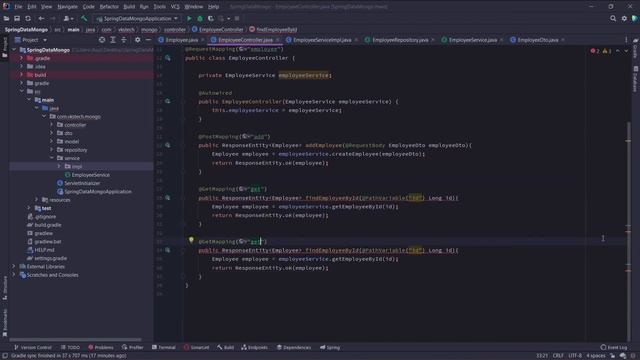The height and width of the screenshot is (360, 640).
Task: Open the VCS menu
Action: (x=175, y=7)
